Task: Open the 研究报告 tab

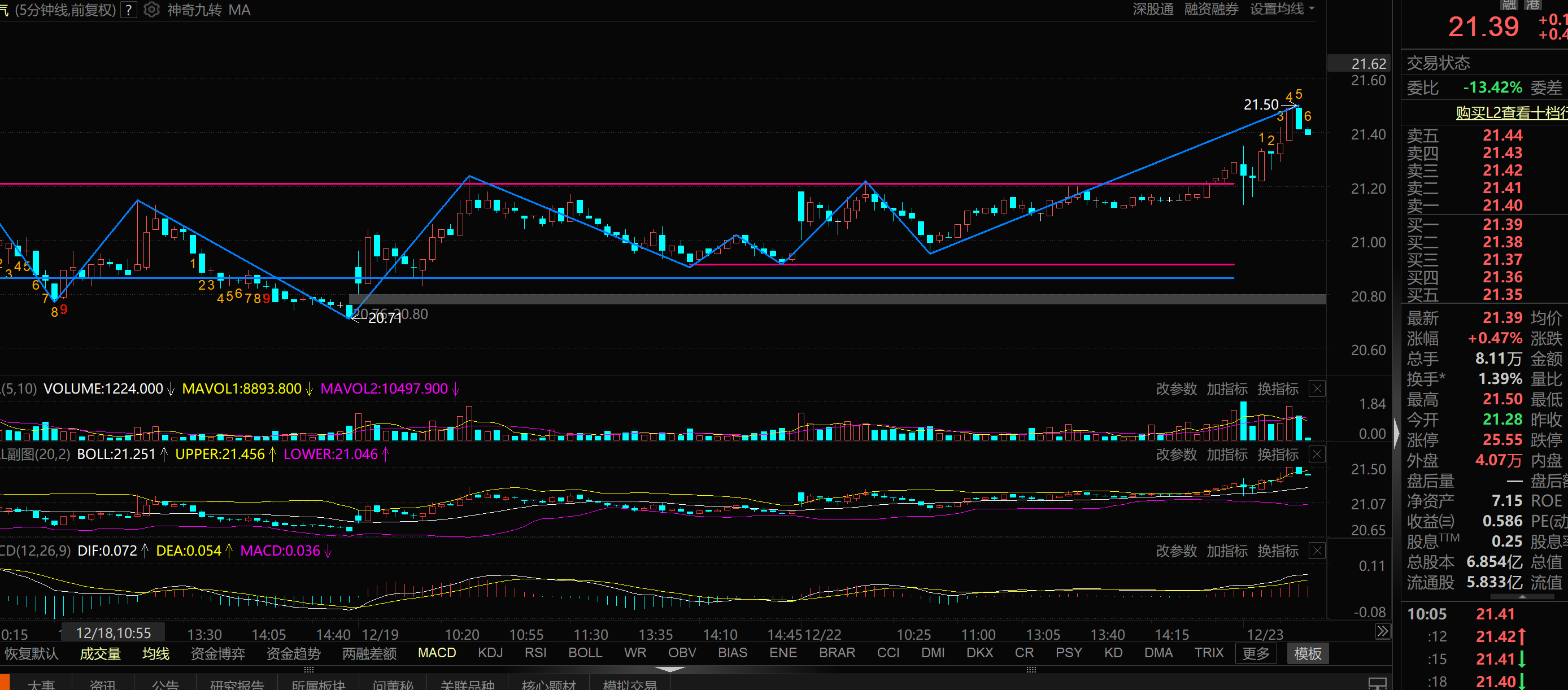Action: (x=237, y=684)
